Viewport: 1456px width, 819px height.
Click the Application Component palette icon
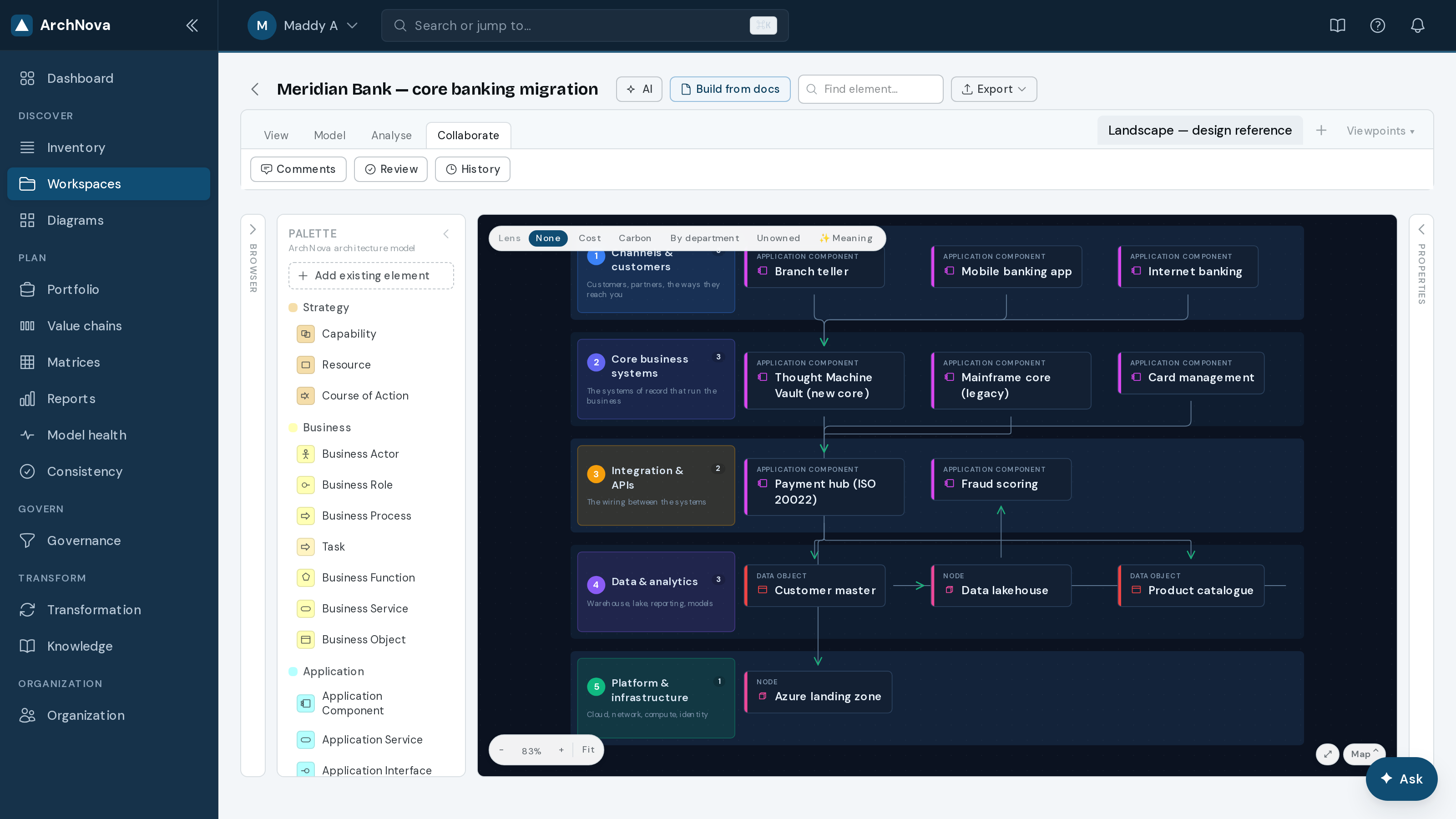[306, 704]
